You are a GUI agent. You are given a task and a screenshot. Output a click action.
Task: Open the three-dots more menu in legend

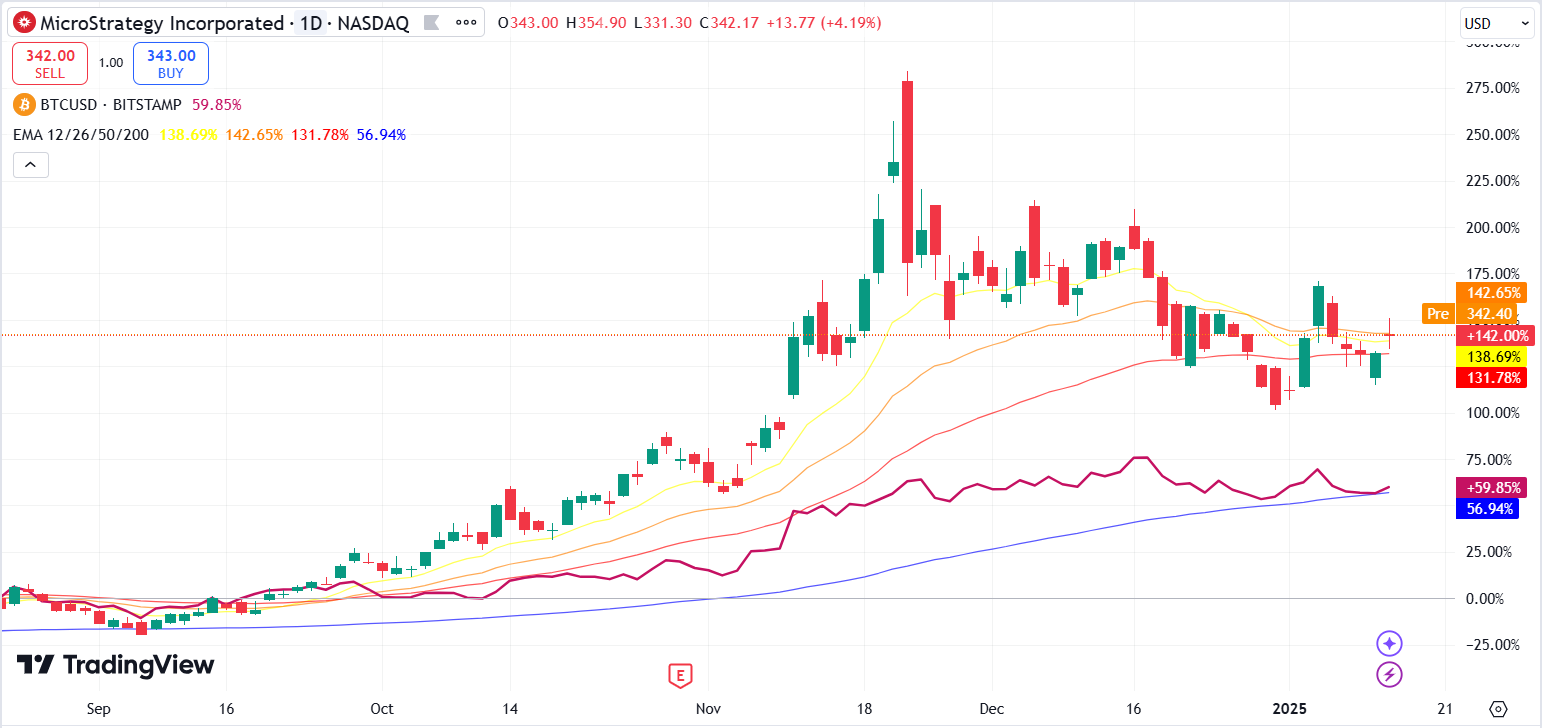[465, 22]
